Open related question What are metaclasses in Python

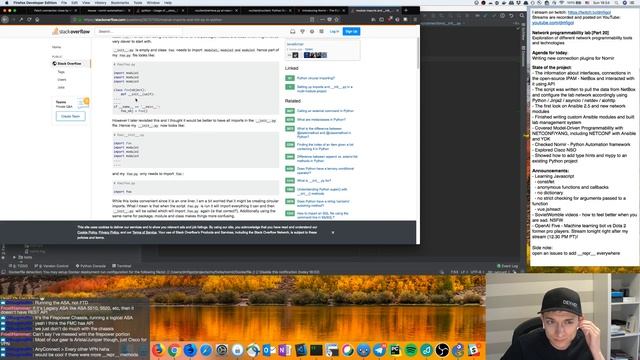(x=321, y=120)
